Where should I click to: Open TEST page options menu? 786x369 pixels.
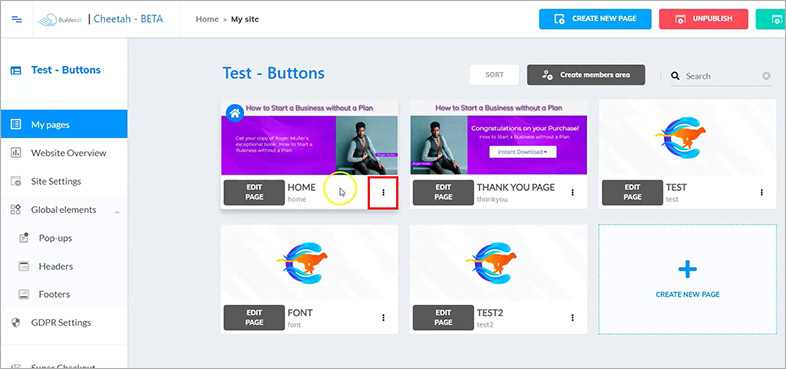[761, 192]
